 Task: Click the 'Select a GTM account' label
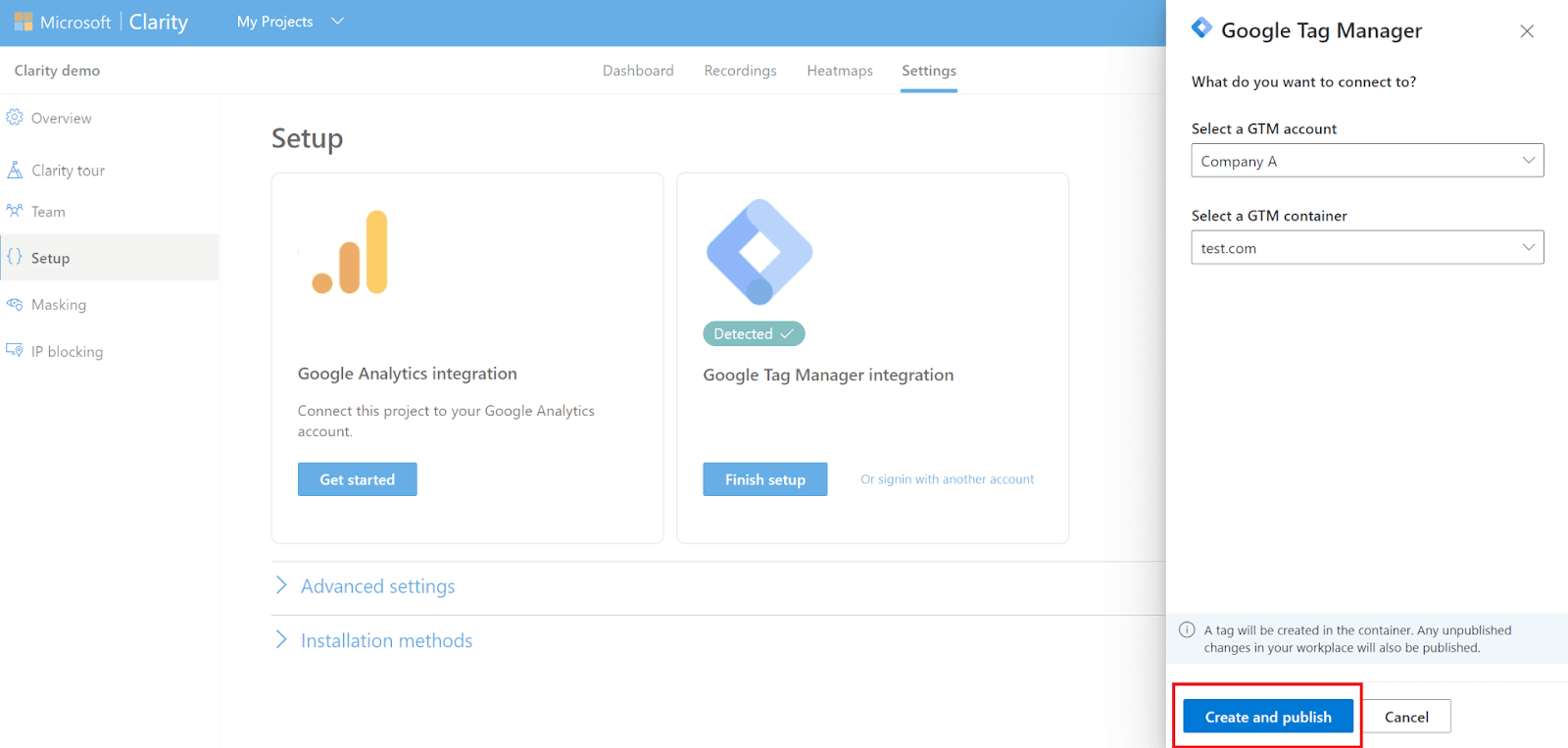(x=1264, y=128)
